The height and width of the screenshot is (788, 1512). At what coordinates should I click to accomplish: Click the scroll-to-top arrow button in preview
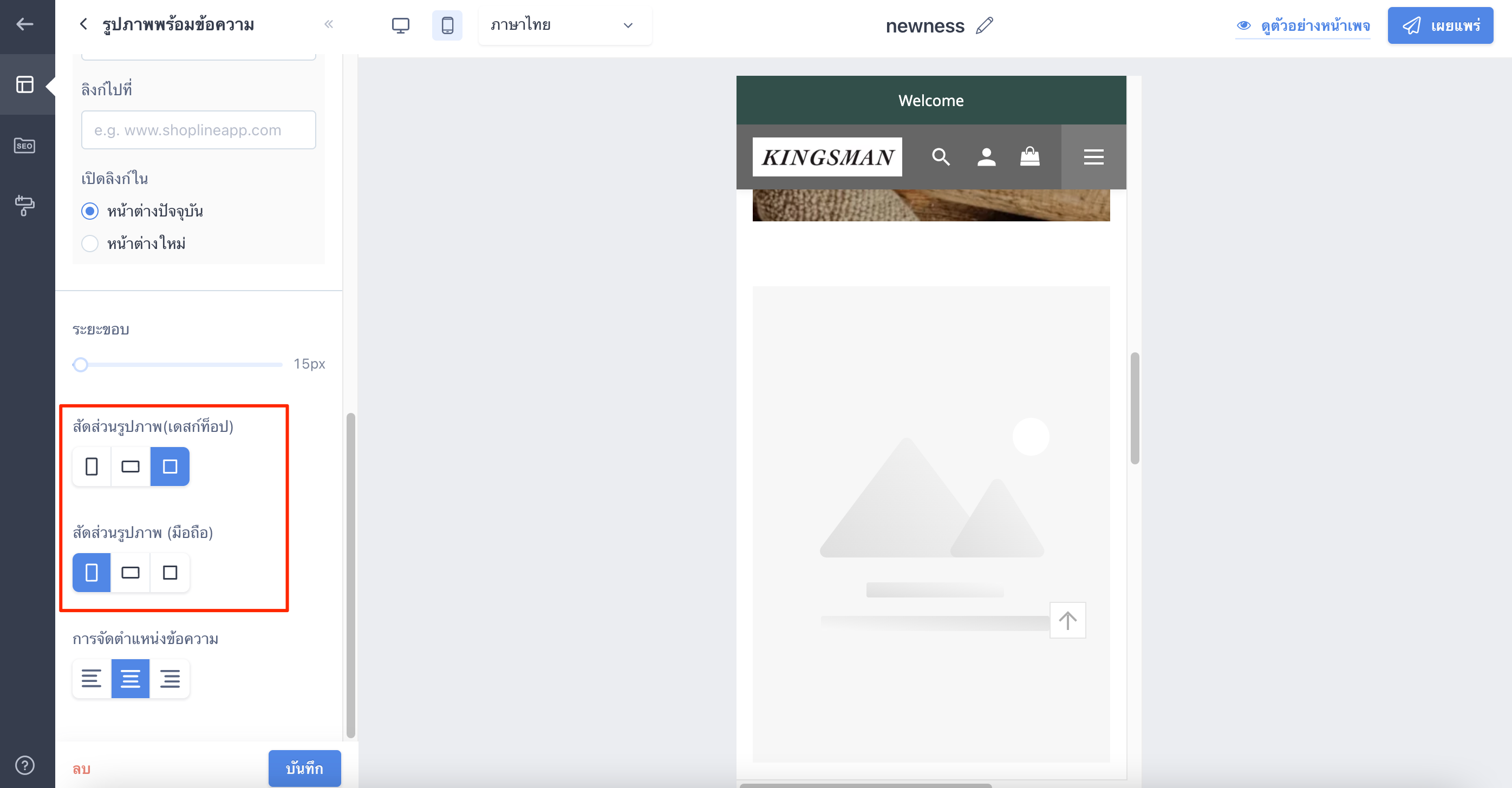(x=1068, y=620)
